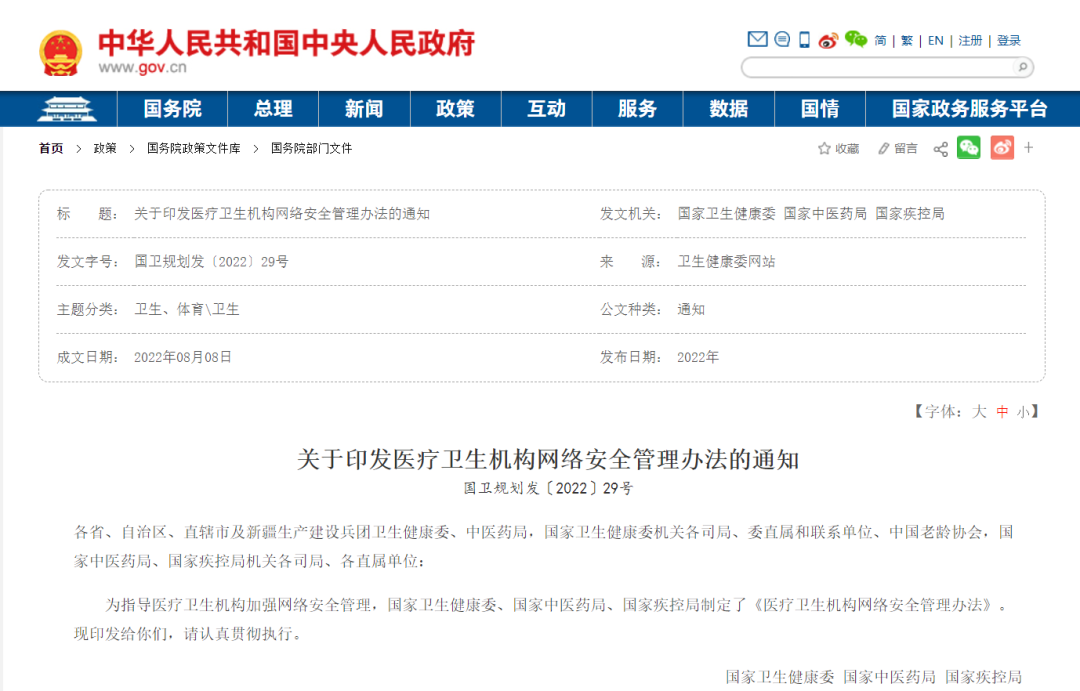
Task: Share via red Weibo button
Action: click(1002, 148)
